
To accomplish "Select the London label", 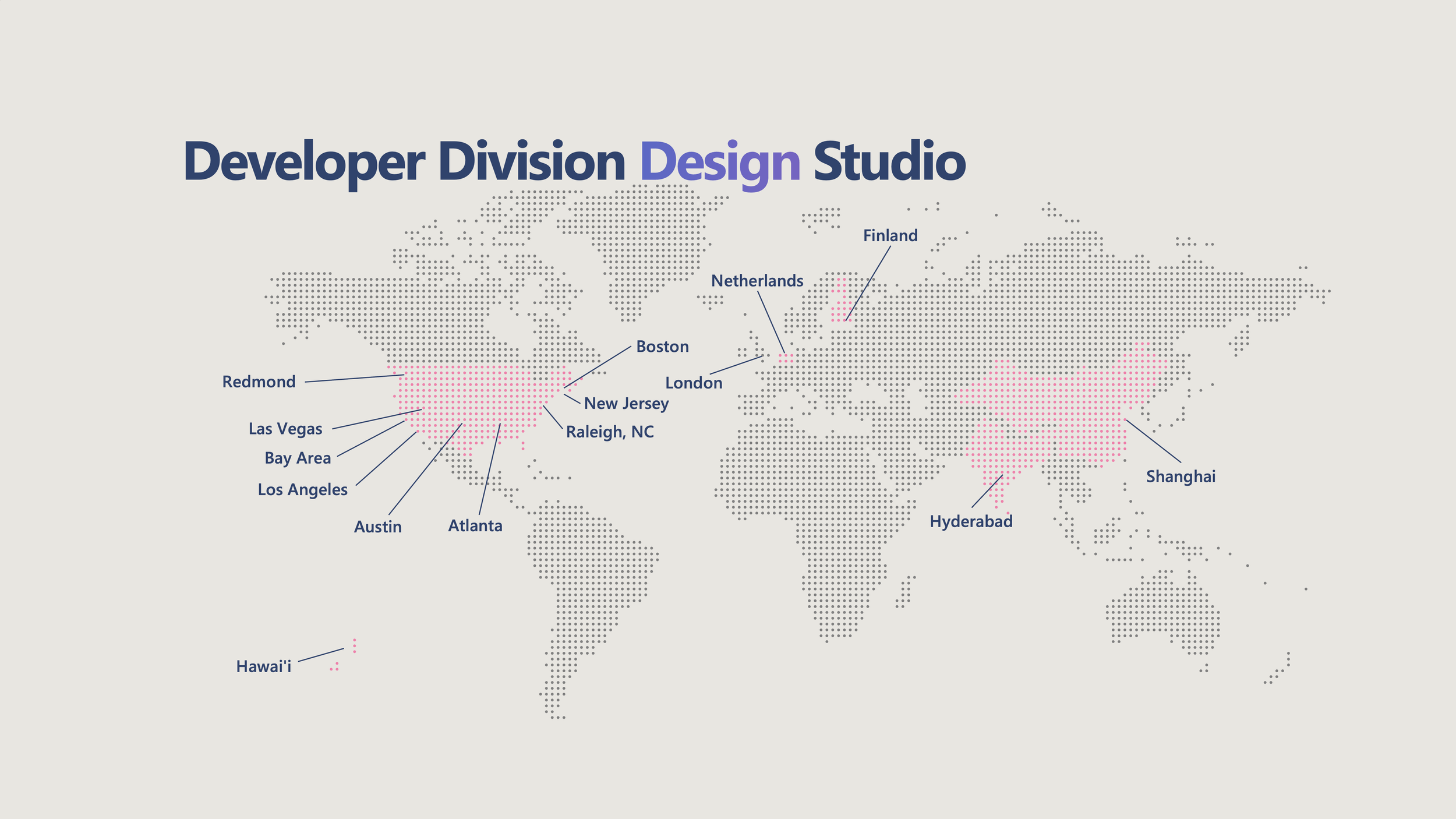I will (694, 383).
